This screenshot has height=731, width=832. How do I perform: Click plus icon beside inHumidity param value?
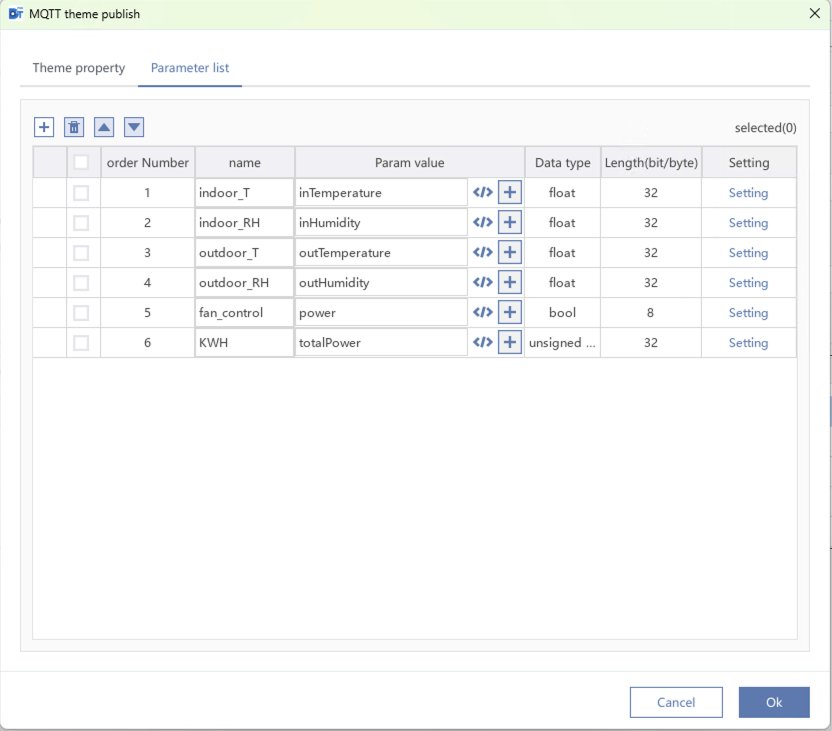pos(510,223)
